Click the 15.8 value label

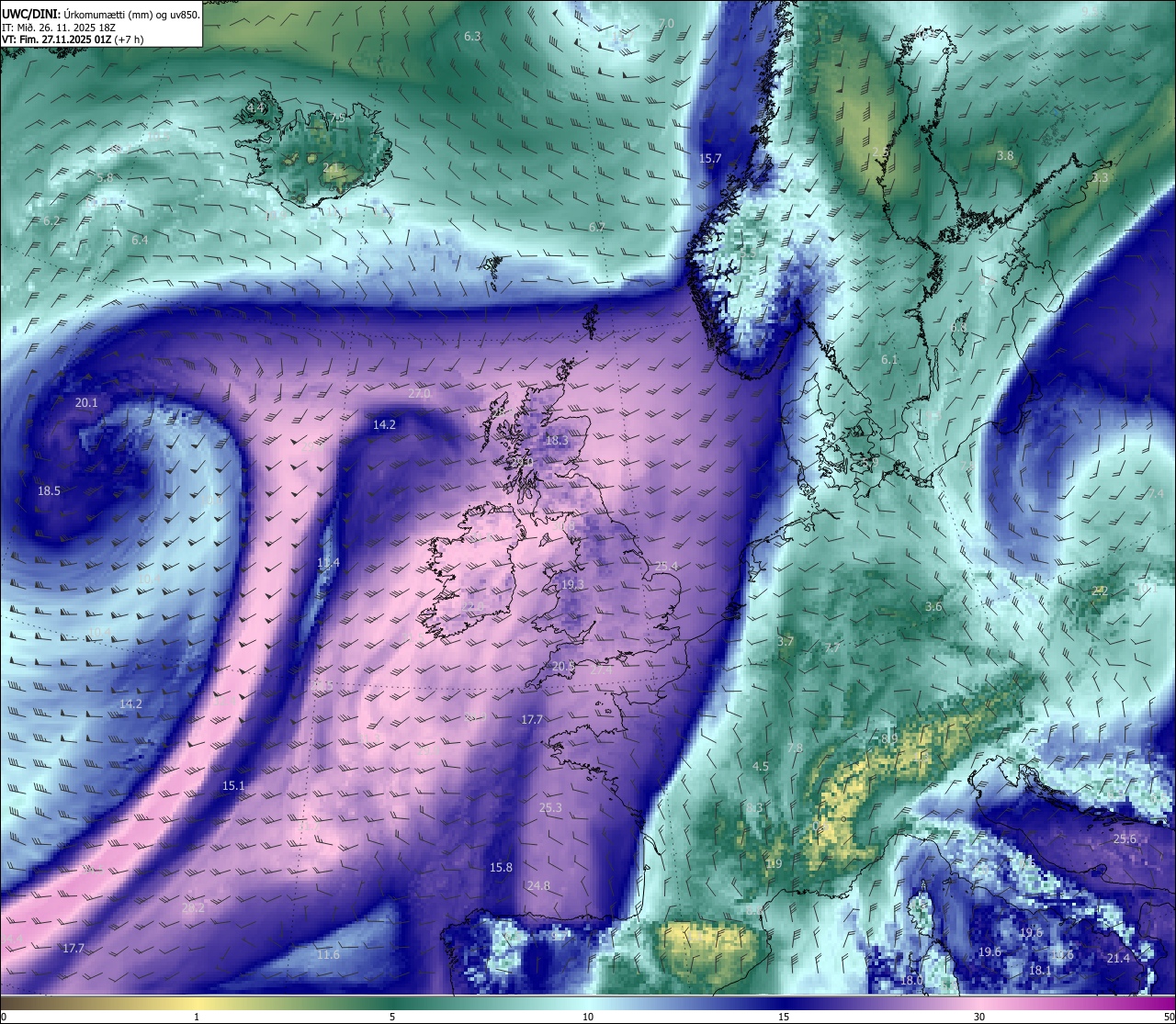[501, 867]
